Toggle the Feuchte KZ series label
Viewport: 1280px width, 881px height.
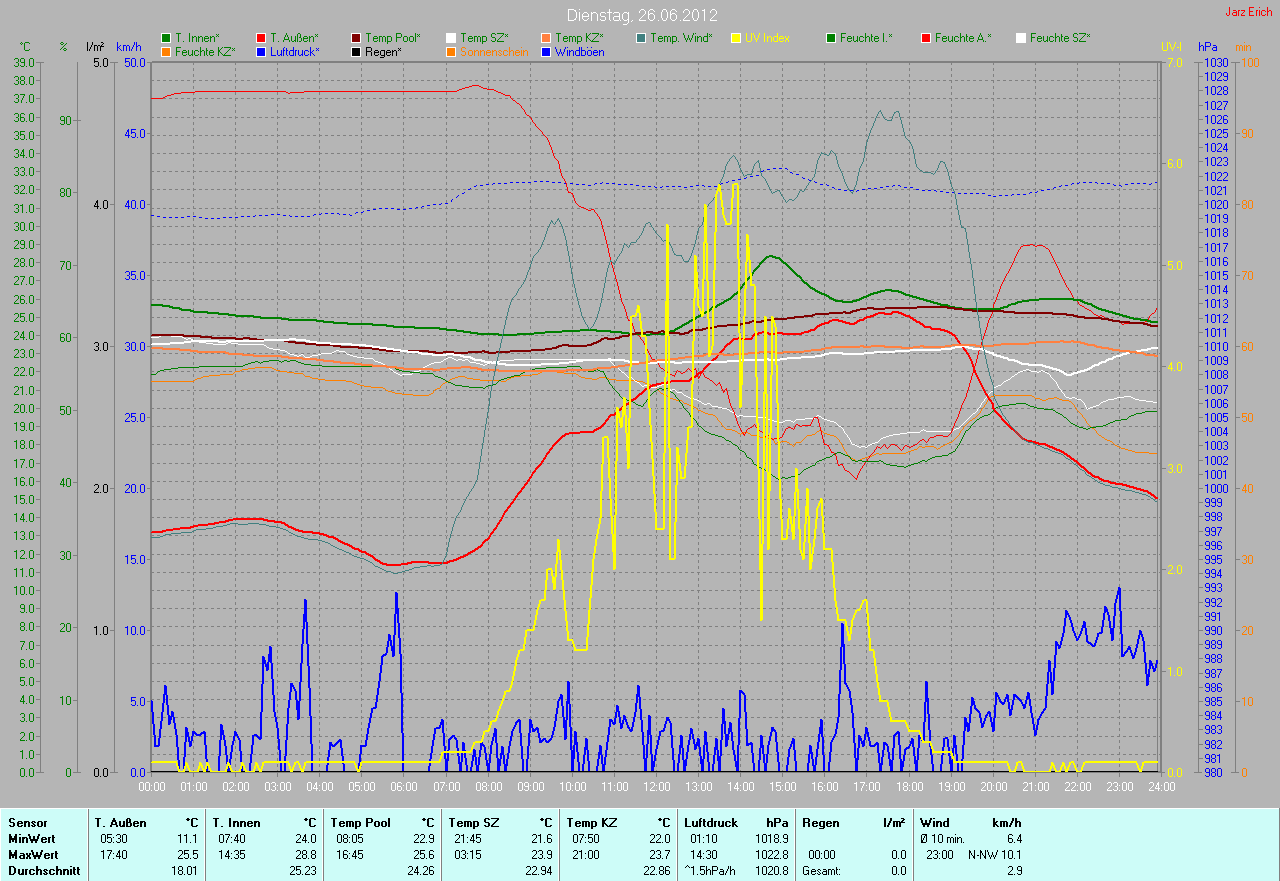[204, 51]
